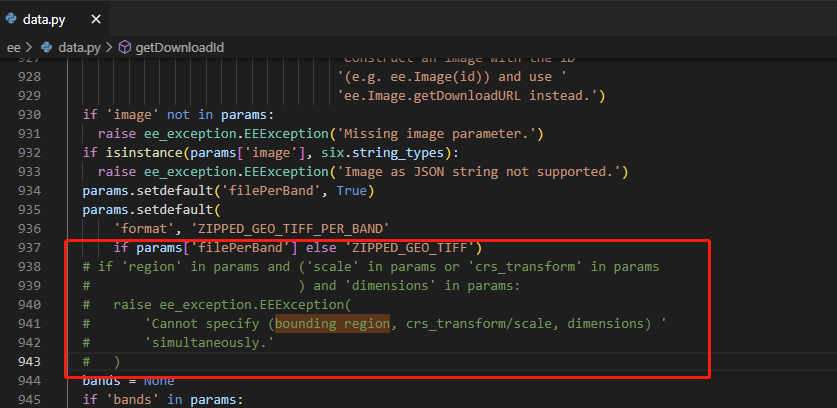
Task: Click 'params.setdefault(' on line 935
Action: pos(152,210)
